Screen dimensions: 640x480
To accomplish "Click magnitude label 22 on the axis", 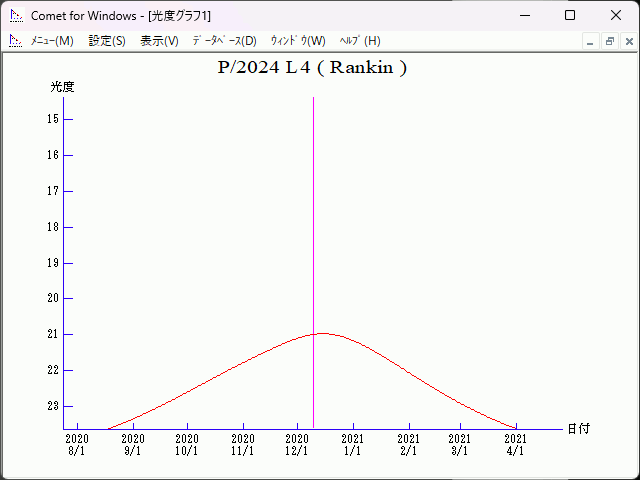I will 53,370.
